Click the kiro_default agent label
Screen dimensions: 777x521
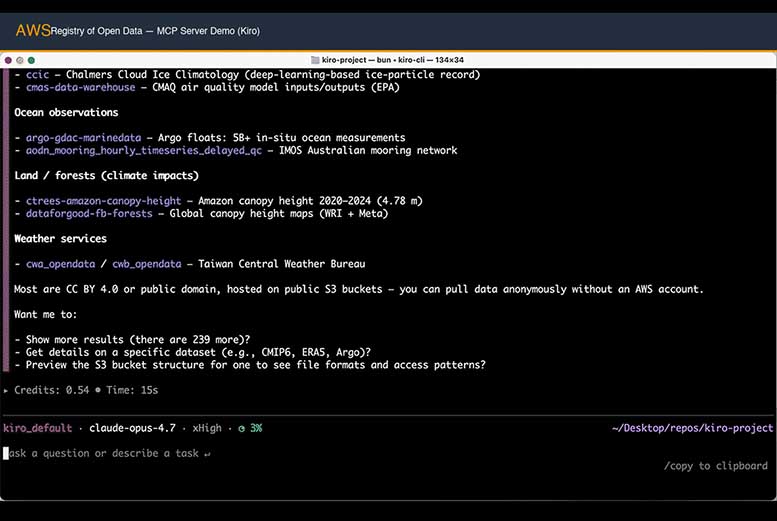point(38,428)
